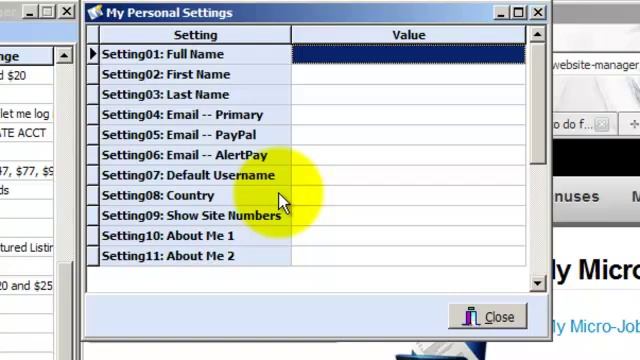Click the row selector box for Setting08

pos(93,196)
